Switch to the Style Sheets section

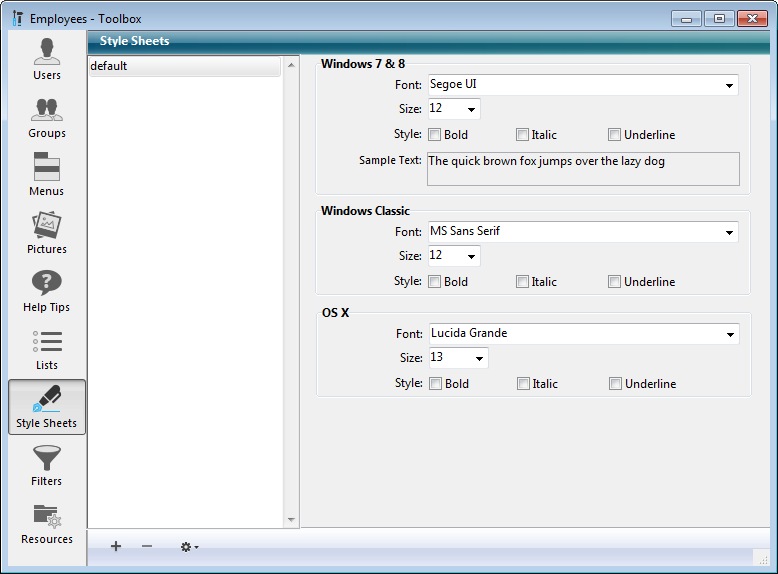tap(46, 407)
